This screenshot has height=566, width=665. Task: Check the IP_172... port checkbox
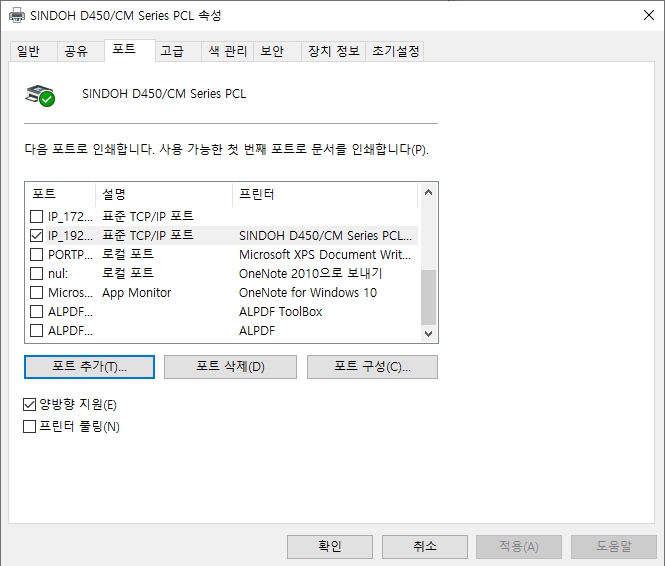pyautogui.click(x=36, y=217)
